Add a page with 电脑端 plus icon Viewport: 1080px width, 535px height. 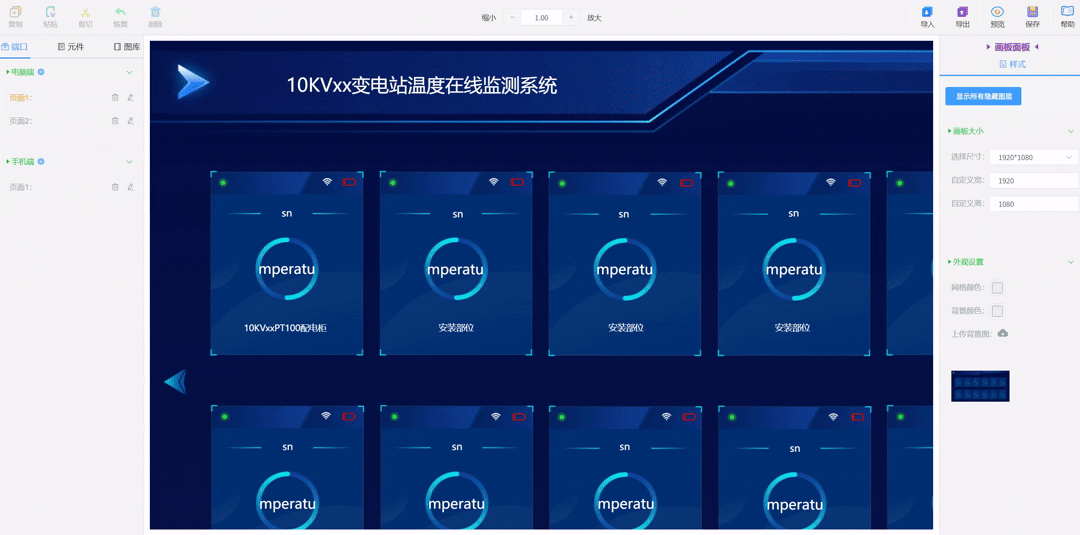pos(41,72)
